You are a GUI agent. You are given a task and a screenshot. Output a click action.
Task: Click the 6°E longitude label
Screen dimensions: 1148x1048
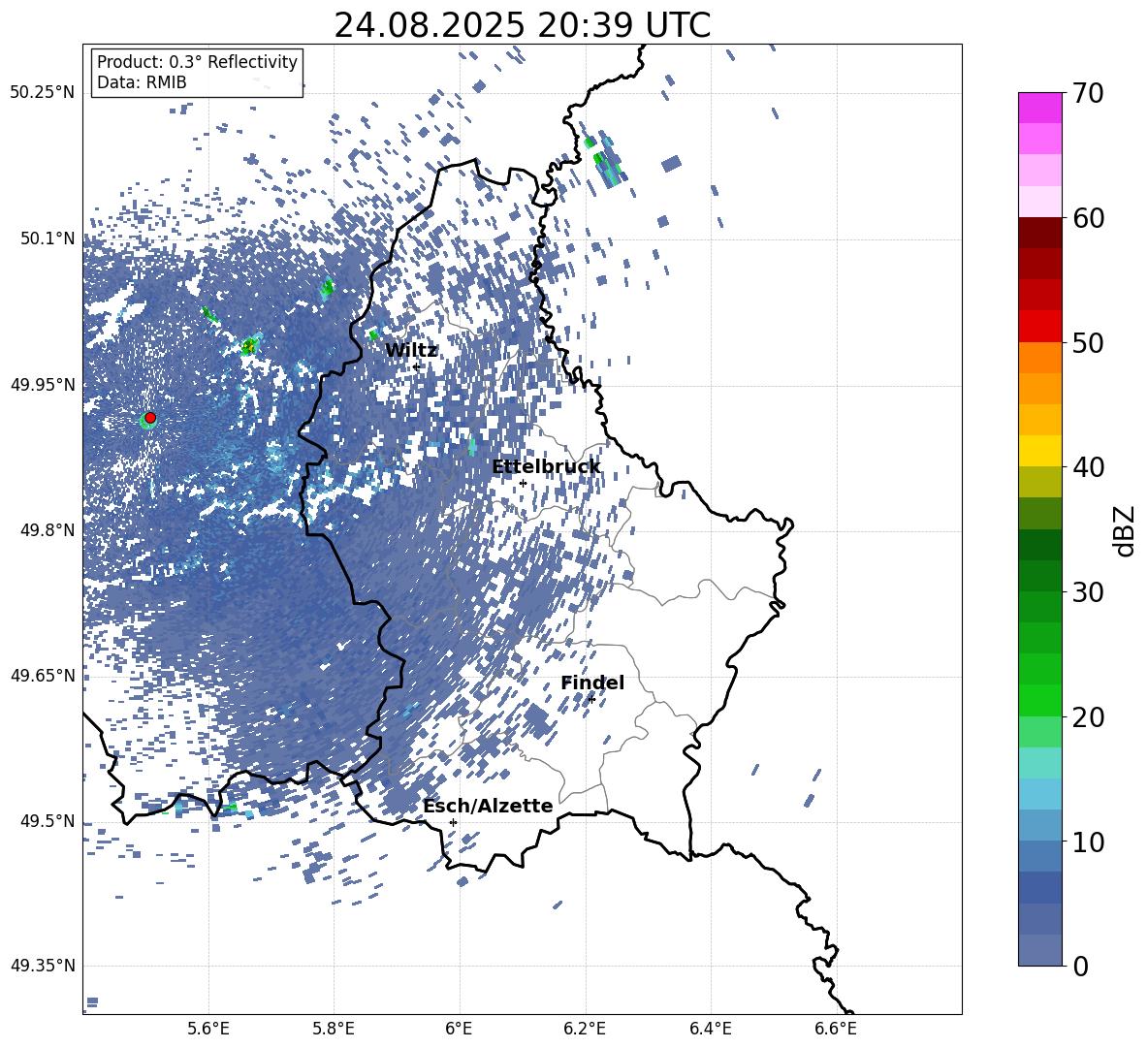(459, 1029)
